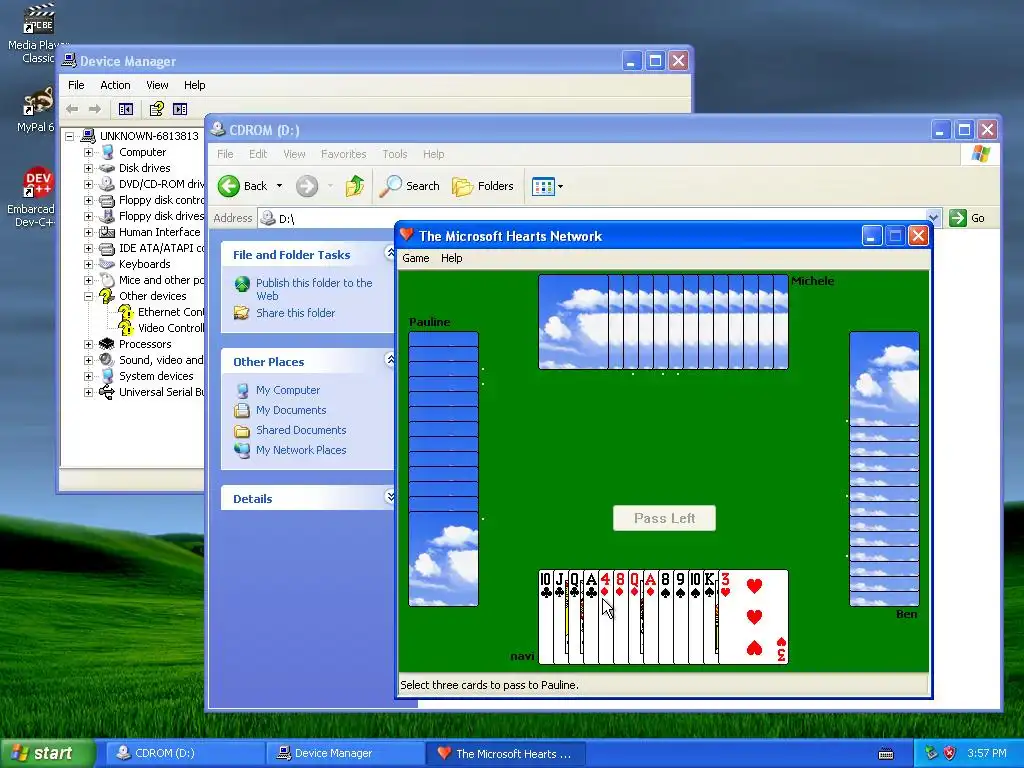The image size is (1024, 768).
Task: Select the Jack of clubs card
Action: (x=560, y=616)
